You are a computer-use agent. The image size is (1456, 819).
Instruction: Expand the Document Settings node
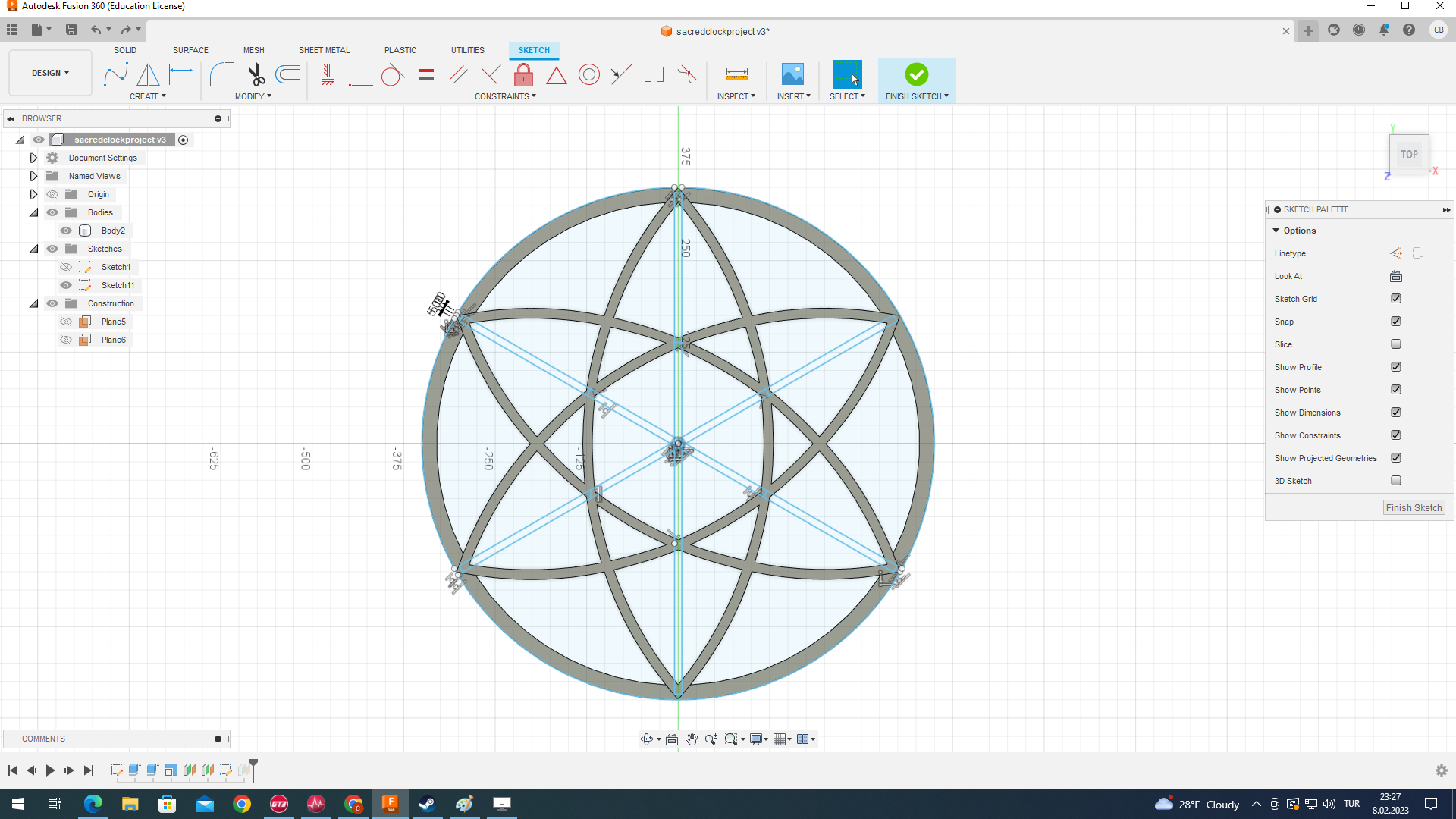pos(33,158)
